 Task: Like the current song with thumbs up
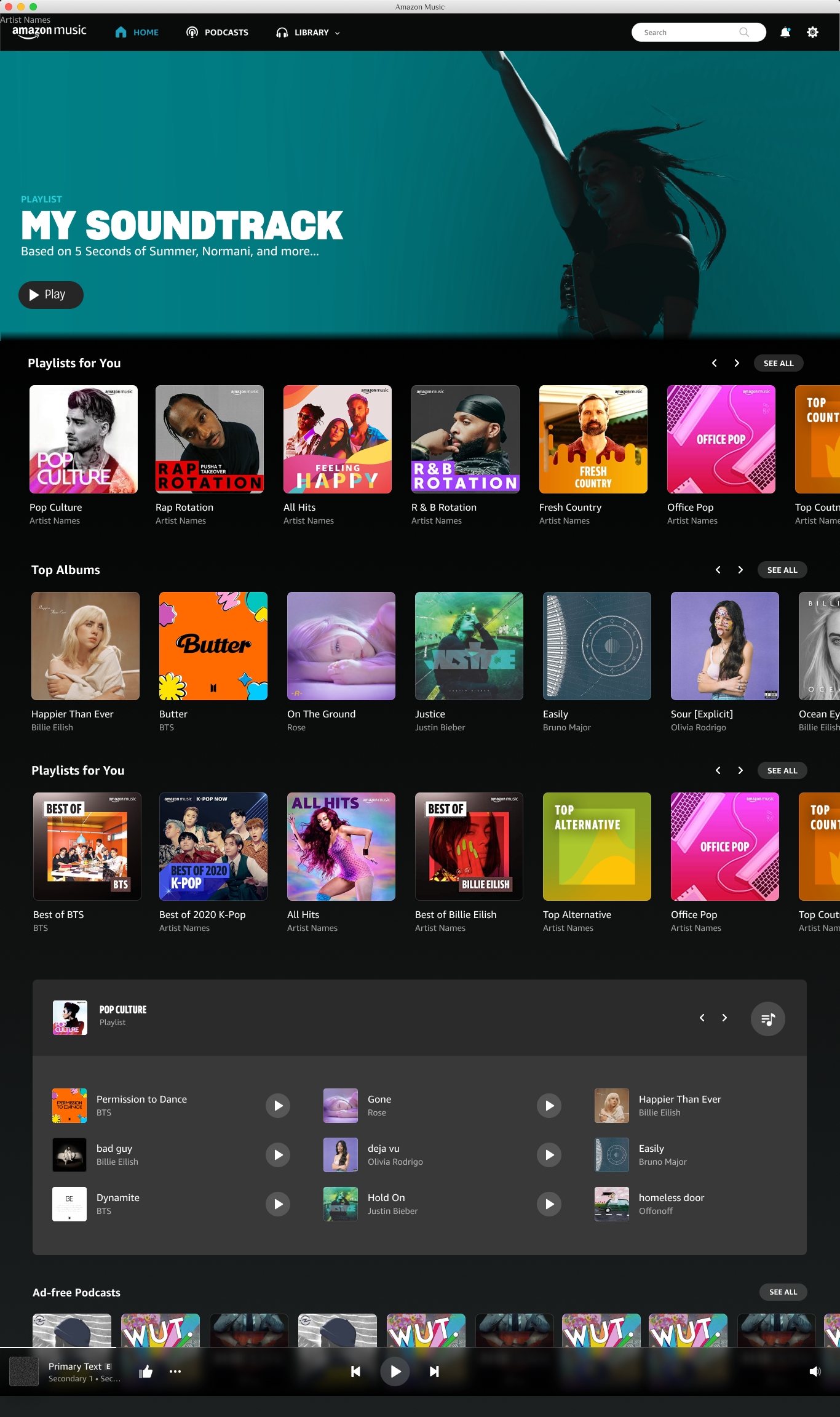point(146,1371)
